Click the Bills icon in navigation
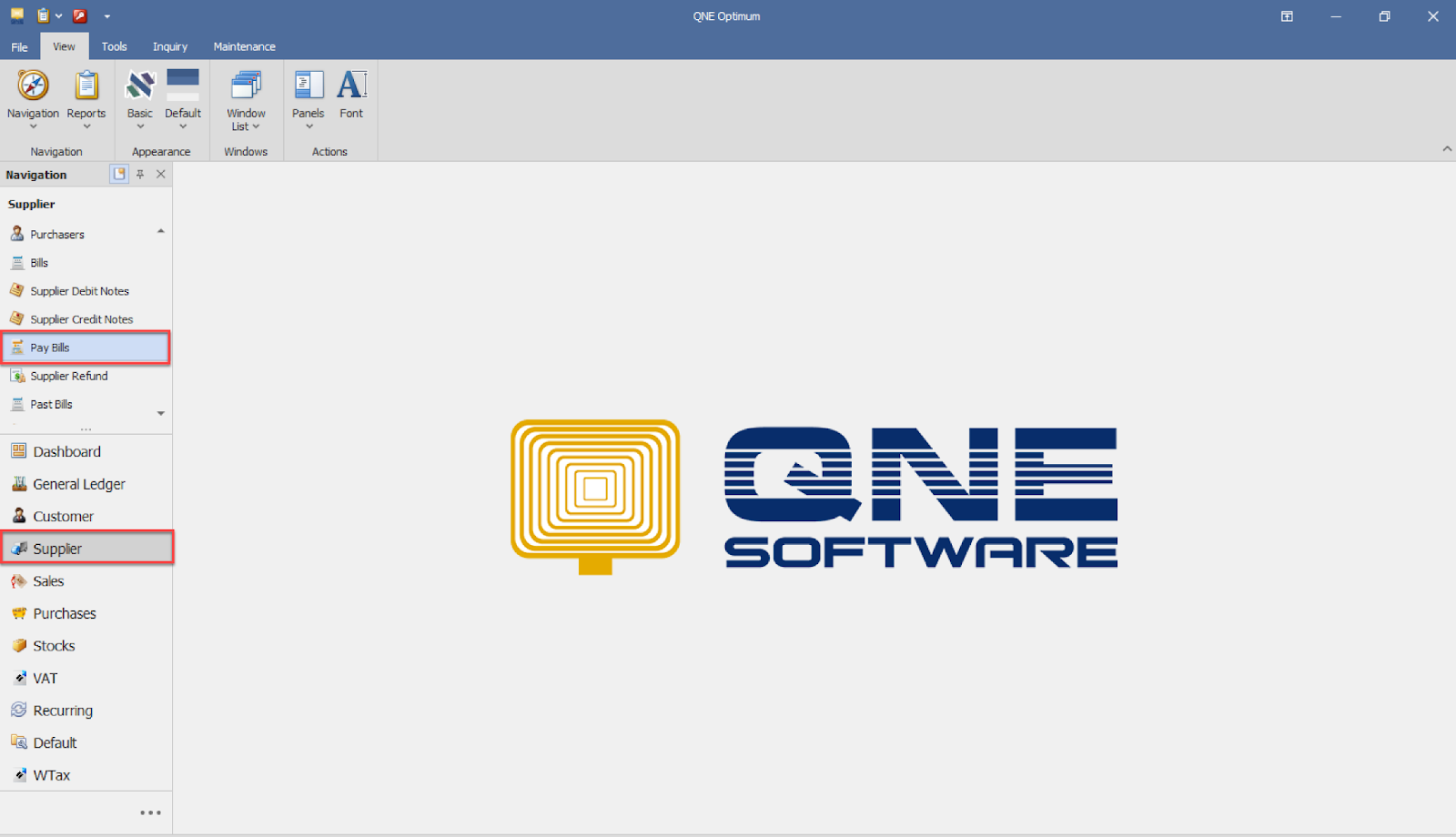 (17, 262)
